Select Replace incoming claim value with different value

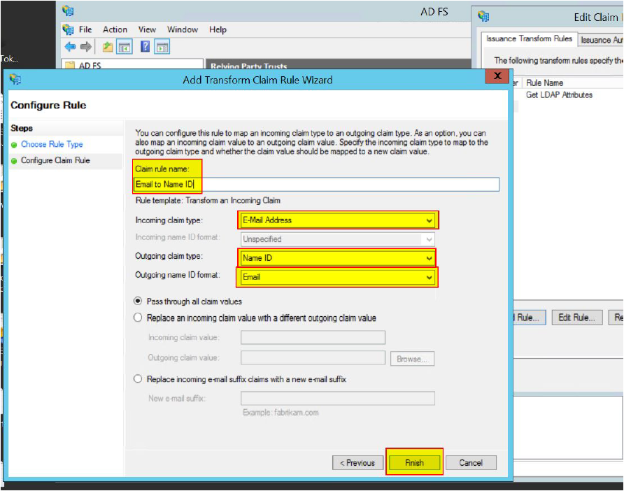[139, 318]
